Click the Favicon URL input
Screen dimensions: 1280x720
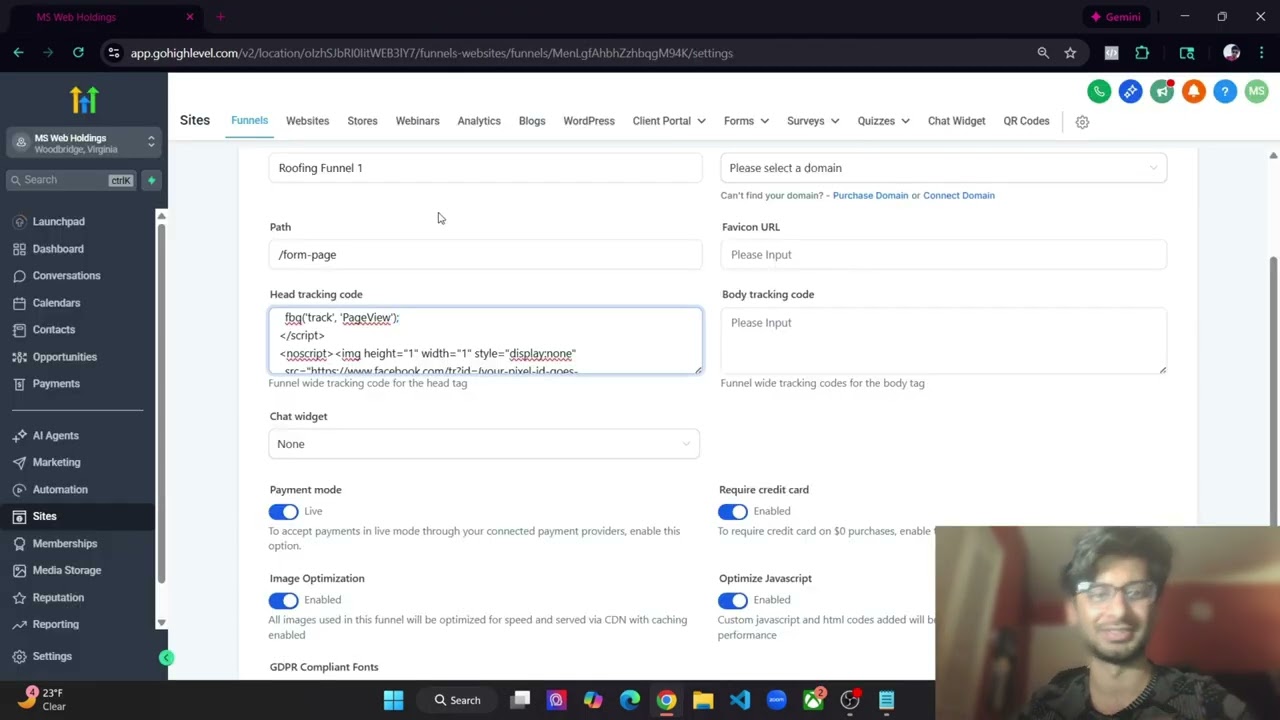(943, 255)
